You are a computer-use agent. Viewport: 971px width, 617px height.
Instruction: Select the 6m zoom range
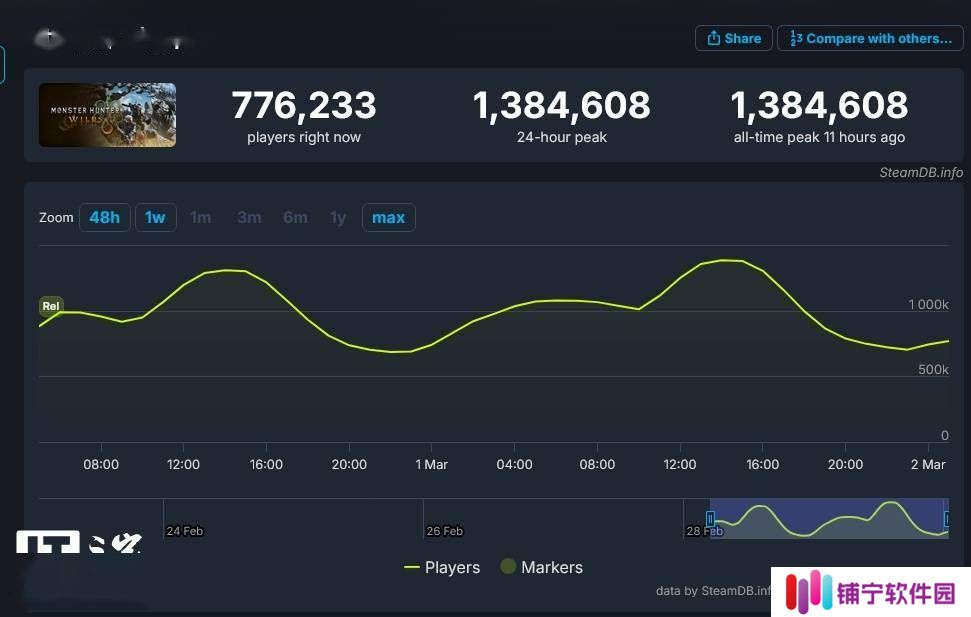295,217
